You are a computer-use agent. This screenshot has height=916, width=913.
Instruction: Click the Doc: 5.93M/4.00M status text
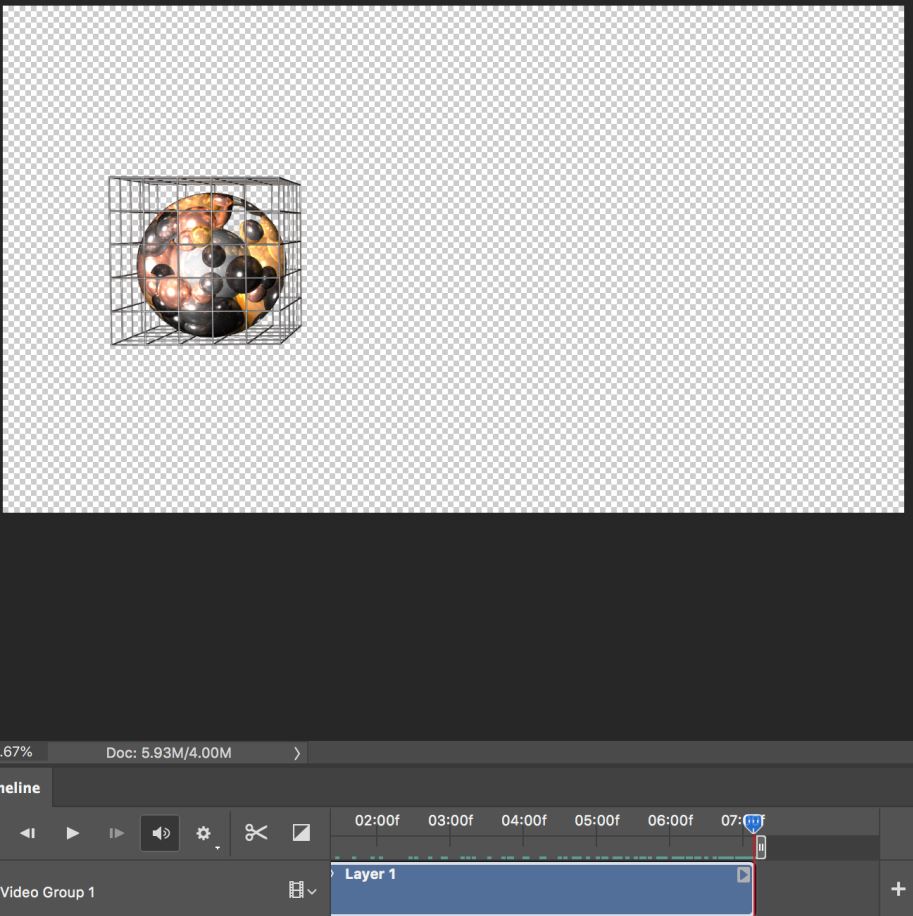168,753
